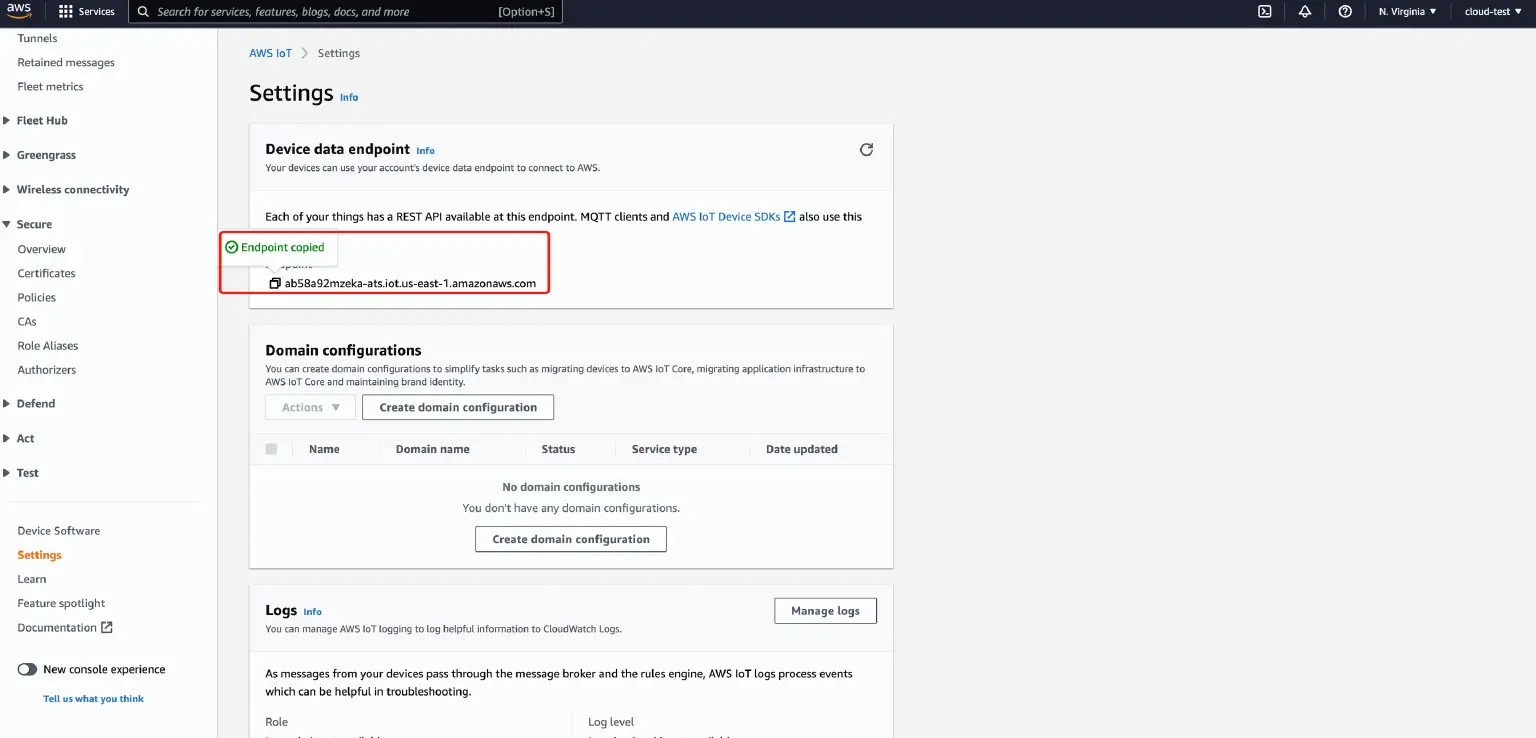
Task: Click the refresh icon on Device data endpoint
Action: click(x=866, y=149)
